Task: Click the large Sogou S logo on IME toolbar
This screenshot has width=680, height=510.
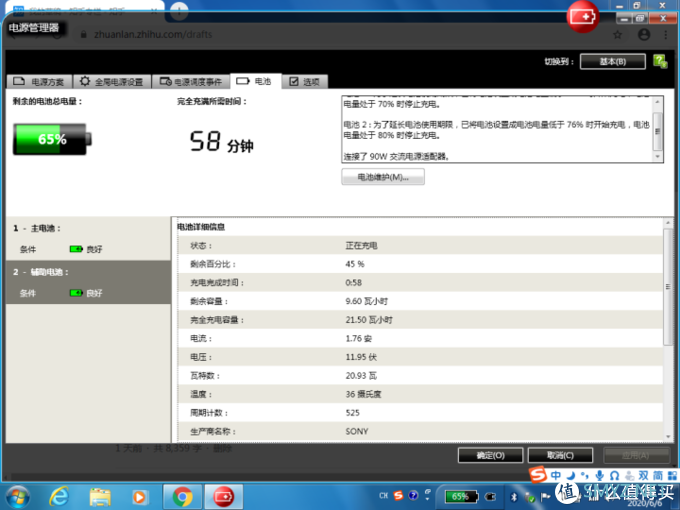Action: 538,475
